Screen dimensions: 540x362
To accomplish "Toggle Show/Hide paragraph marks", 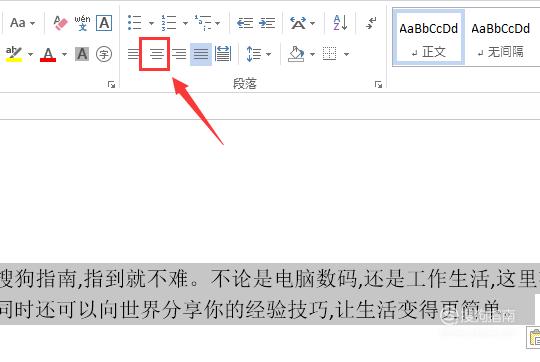I will point(371,23).
